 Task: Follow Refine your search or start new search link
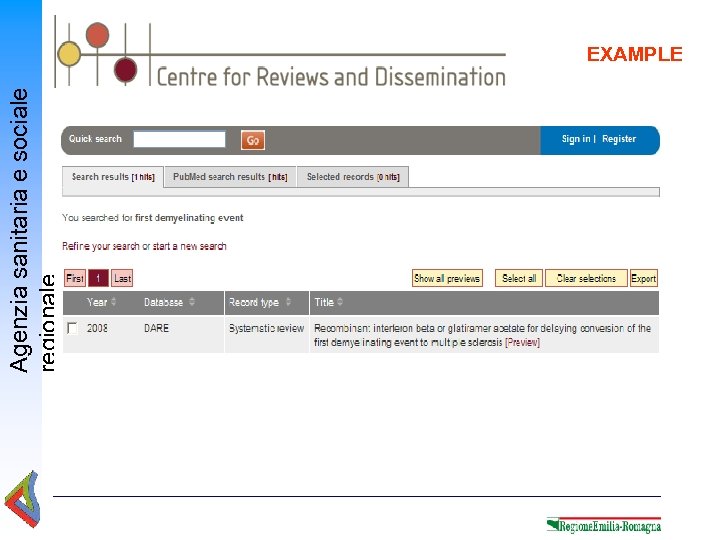point(144,246)
